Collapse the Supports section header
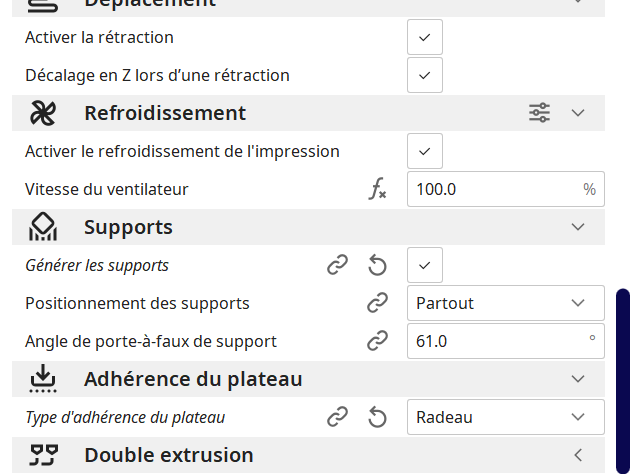Screen dimensions: 639x474 point(577,227)
